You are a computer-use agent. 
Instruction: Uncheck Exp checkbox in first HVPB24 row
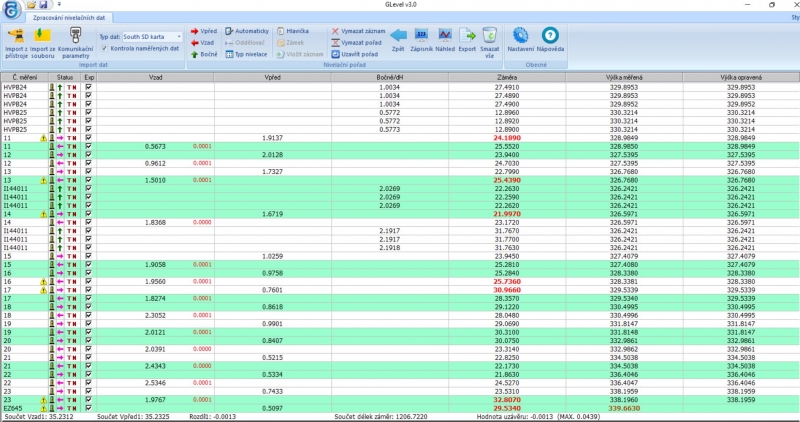click(89, 87)
